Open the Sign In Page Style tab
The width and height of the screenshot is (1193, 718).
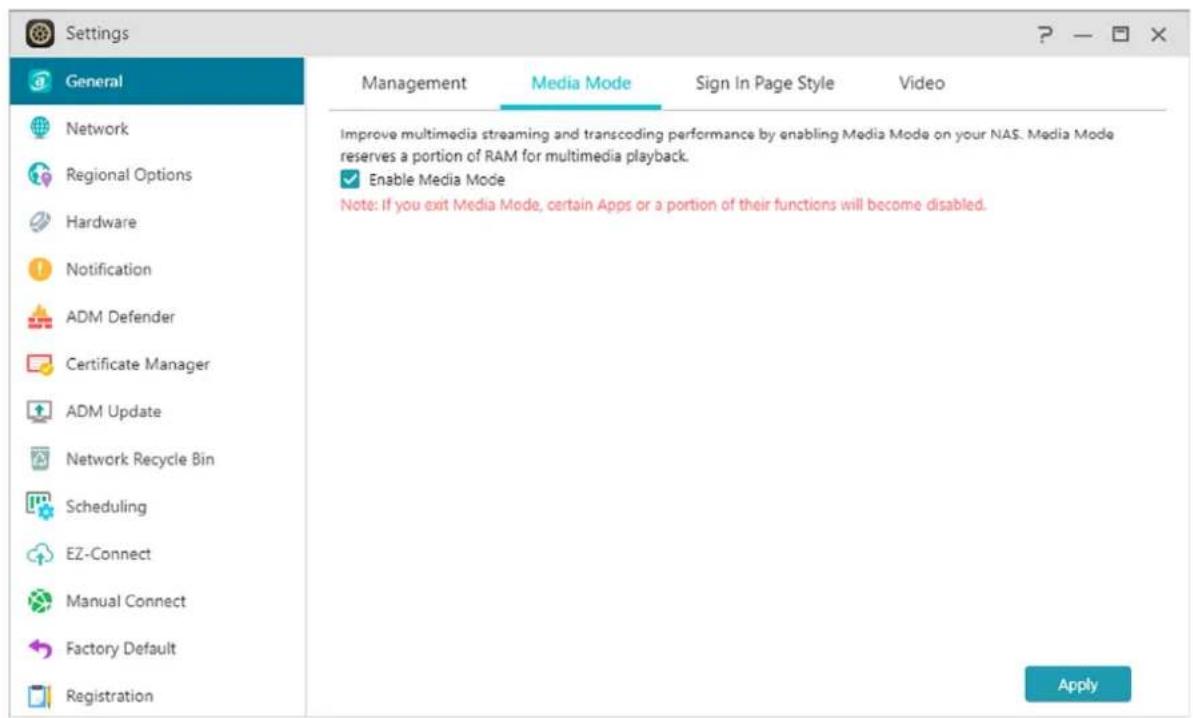[x=764, y=84]
